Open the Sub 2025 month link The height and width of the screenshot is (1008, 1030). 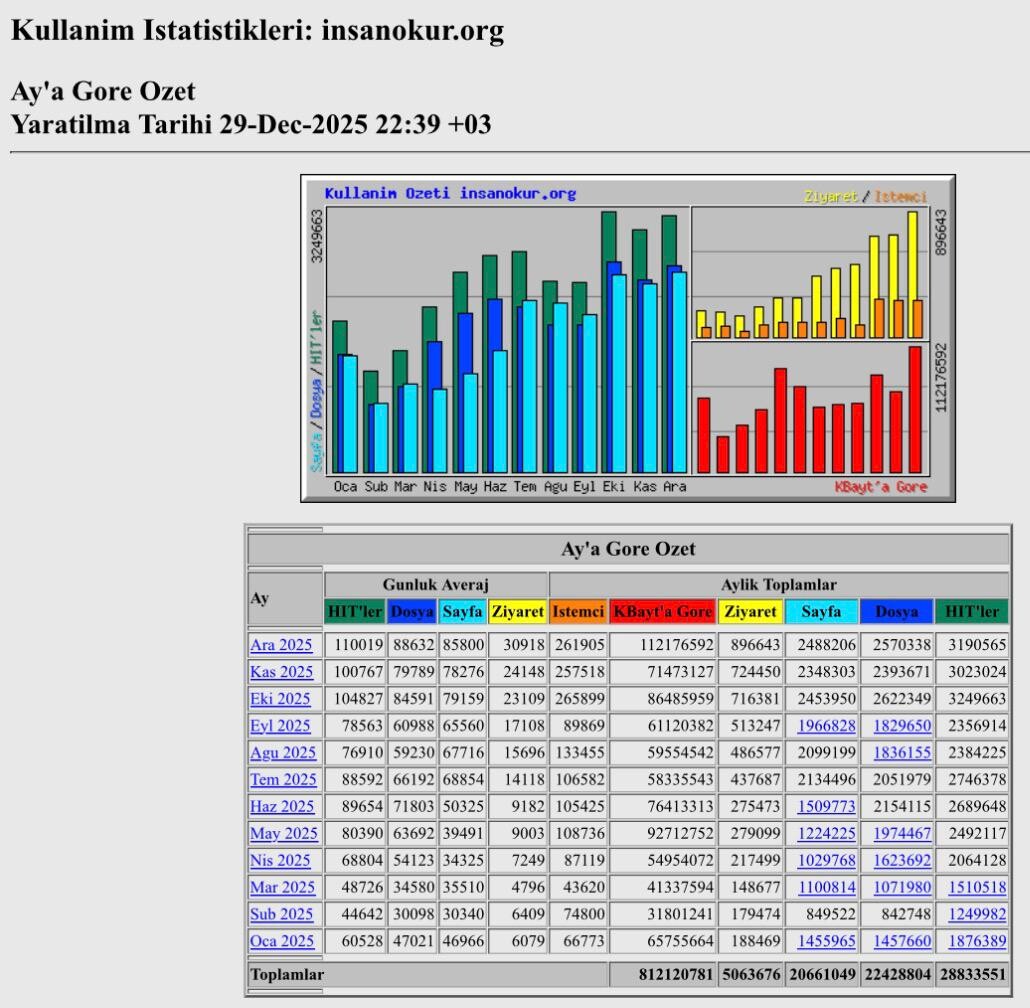click(x=281, y=914)
